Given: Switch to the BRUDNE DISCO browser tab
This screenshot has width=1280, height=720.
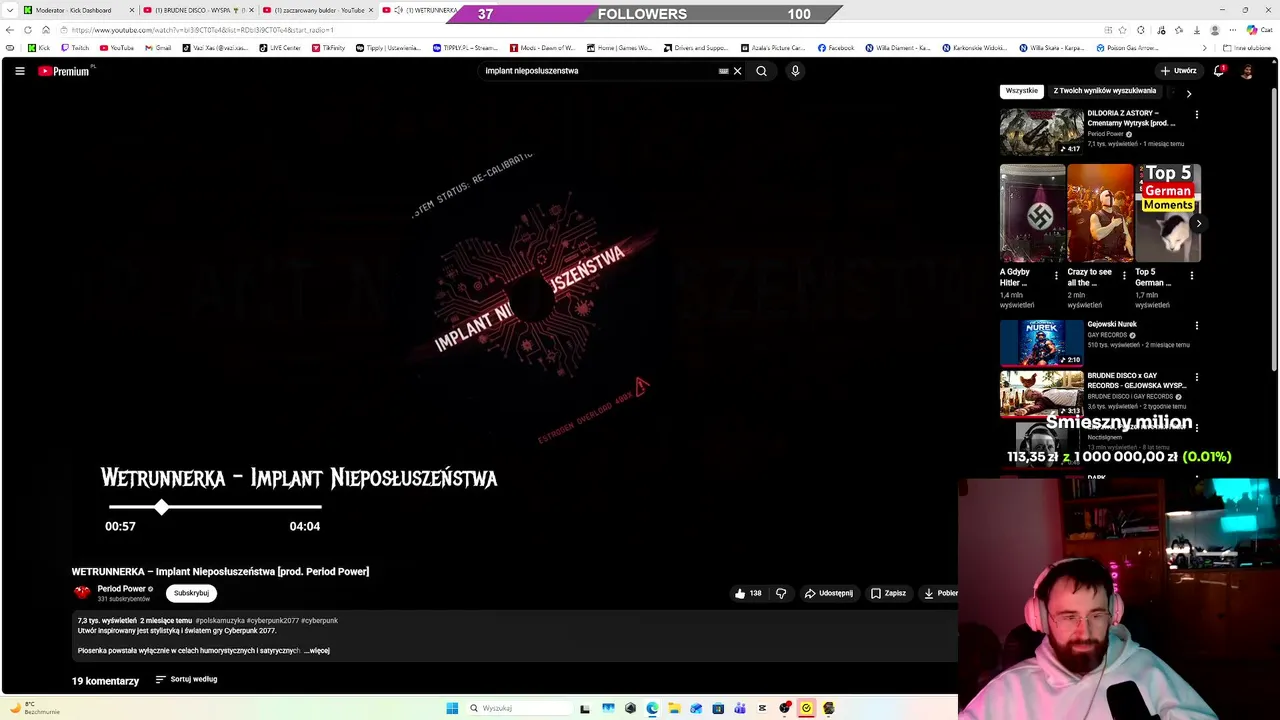Looking at the screenshot, I should 198,10.
